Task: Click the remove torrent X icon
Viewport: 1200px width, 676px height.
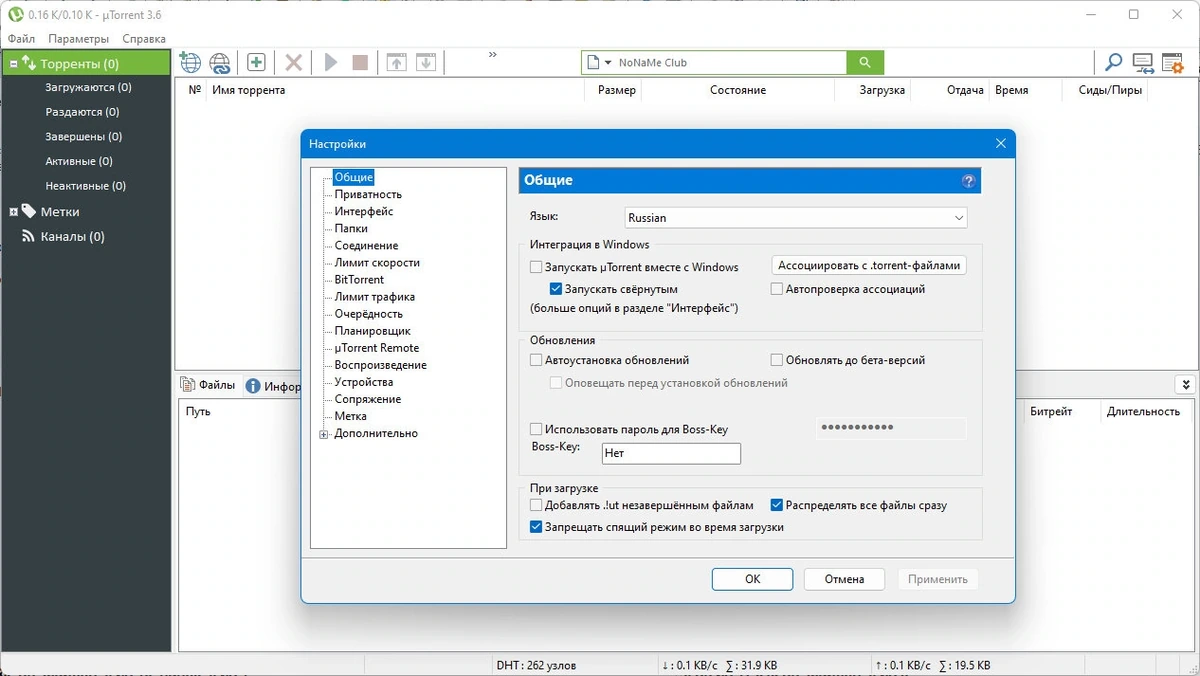Action: [293, 62]
